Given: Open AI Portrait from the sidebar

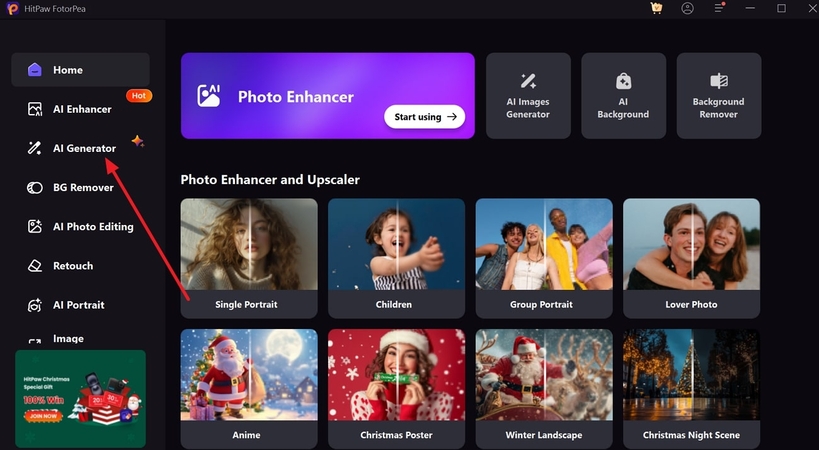Looking at the screenshot, I should tap(80, 305).
